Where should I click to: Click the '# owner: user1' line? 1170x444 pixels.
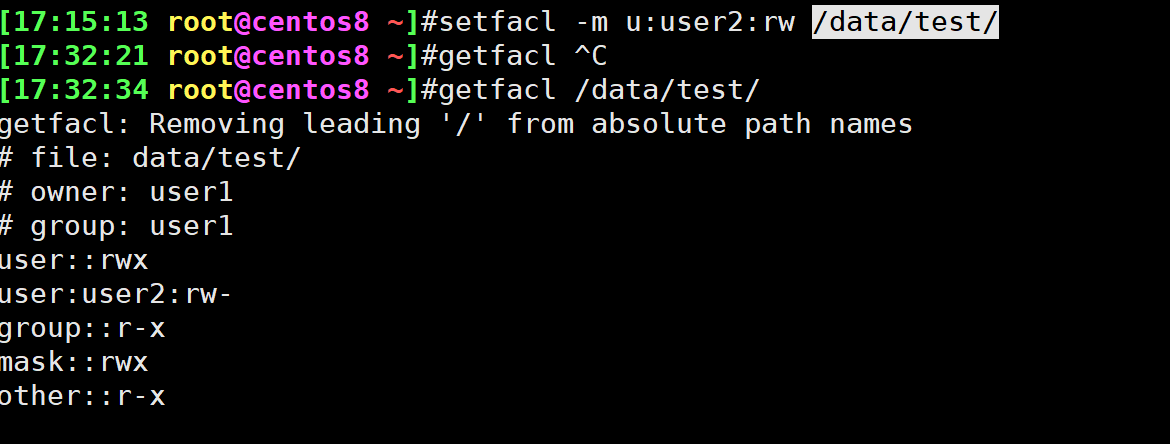[x=116, y=192]
